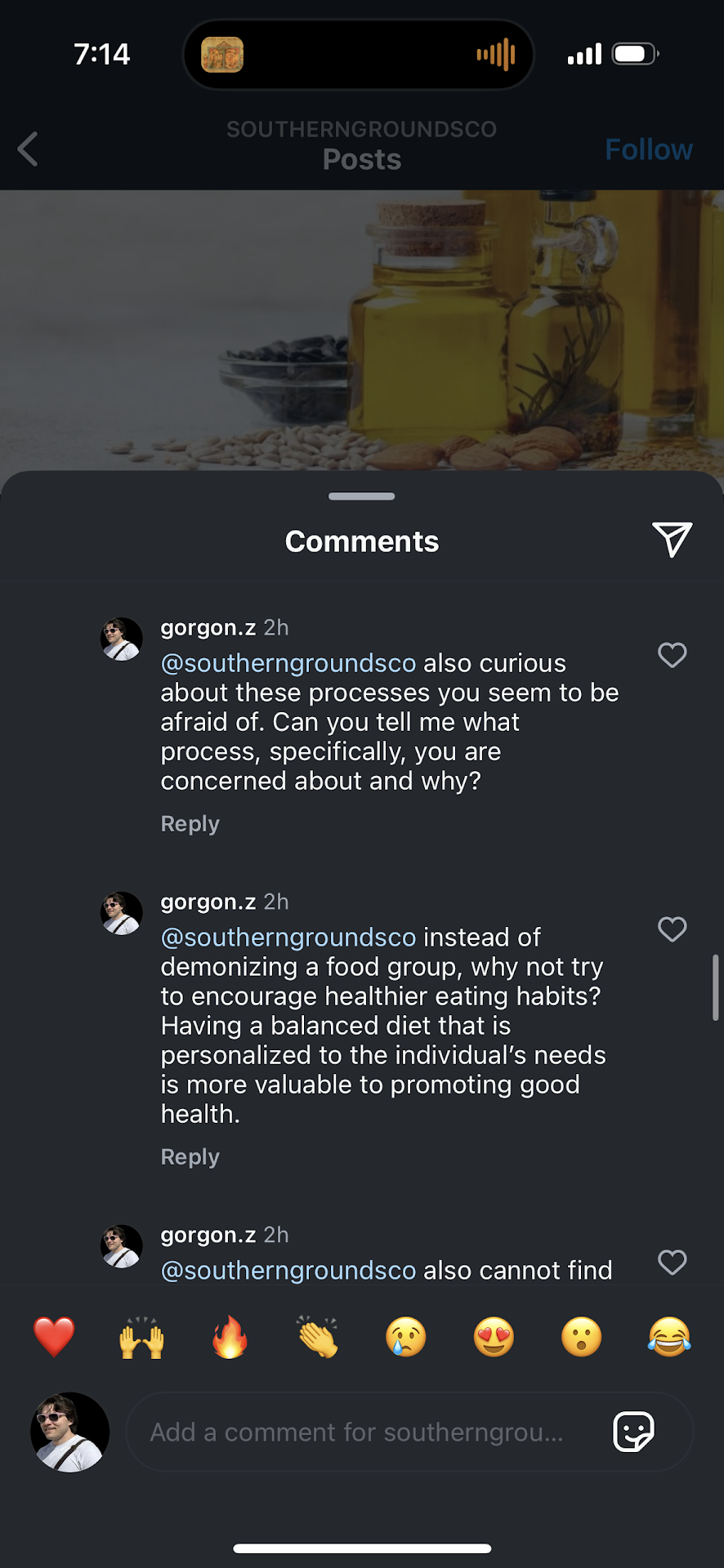This screenshot has width=724, height=1568.
Task: React with the raised hands emoji
Action: pyautogui.click(x=142, y=1337)
